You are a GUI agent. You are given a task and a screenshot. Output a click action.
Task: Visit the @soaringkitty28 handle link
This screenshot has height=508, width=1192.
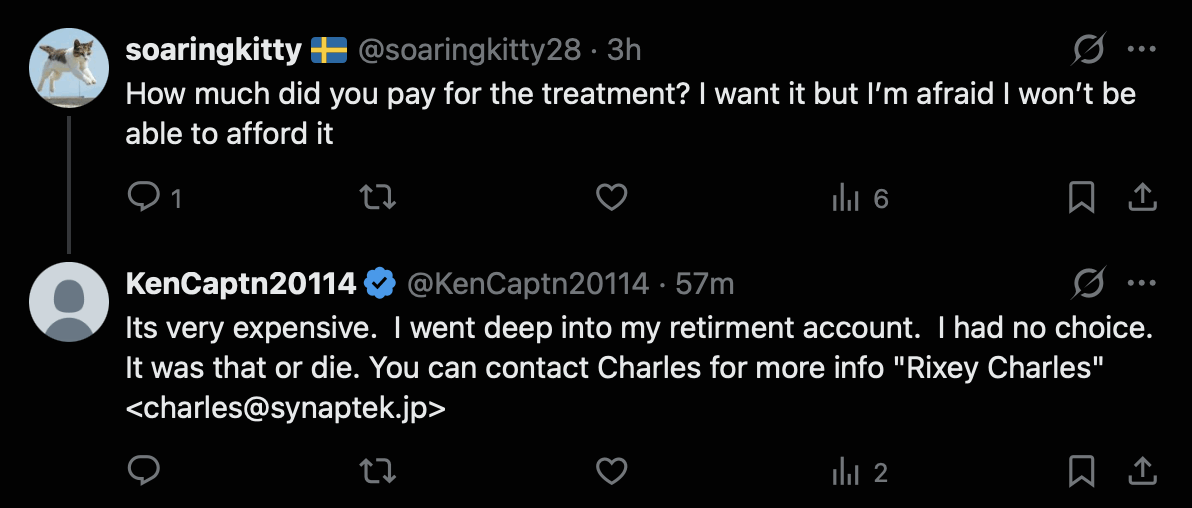tap(468, 50)
